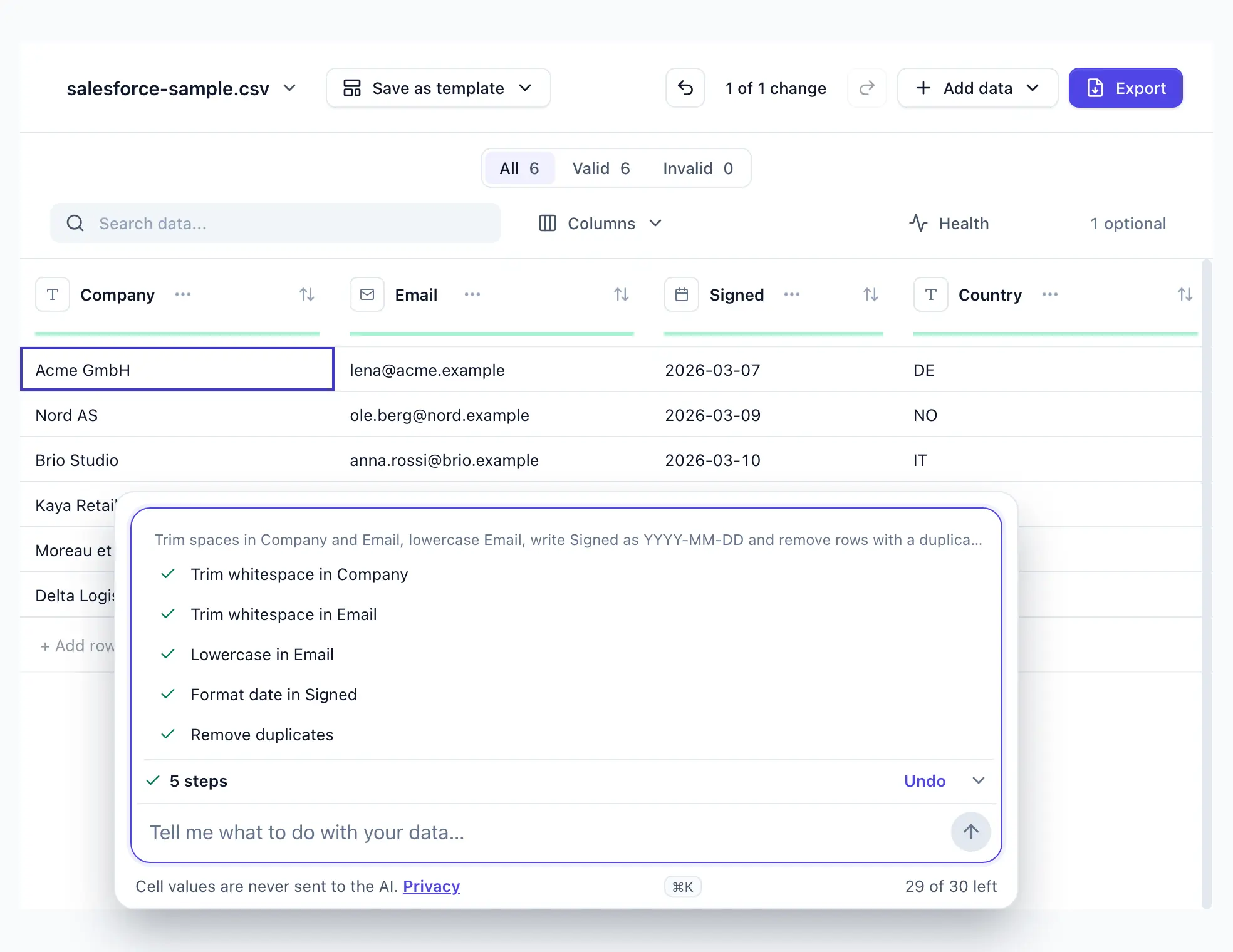
Task: Select the Acme GmbH cell
Action: [x=177, y=370]
